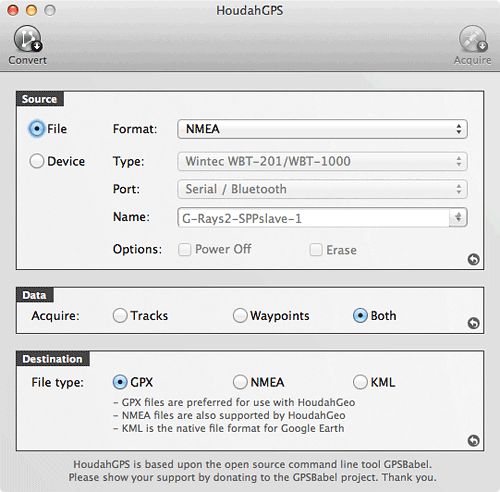
Task: Reset the Destination section with its revert arrow
Action: point(473,441)
